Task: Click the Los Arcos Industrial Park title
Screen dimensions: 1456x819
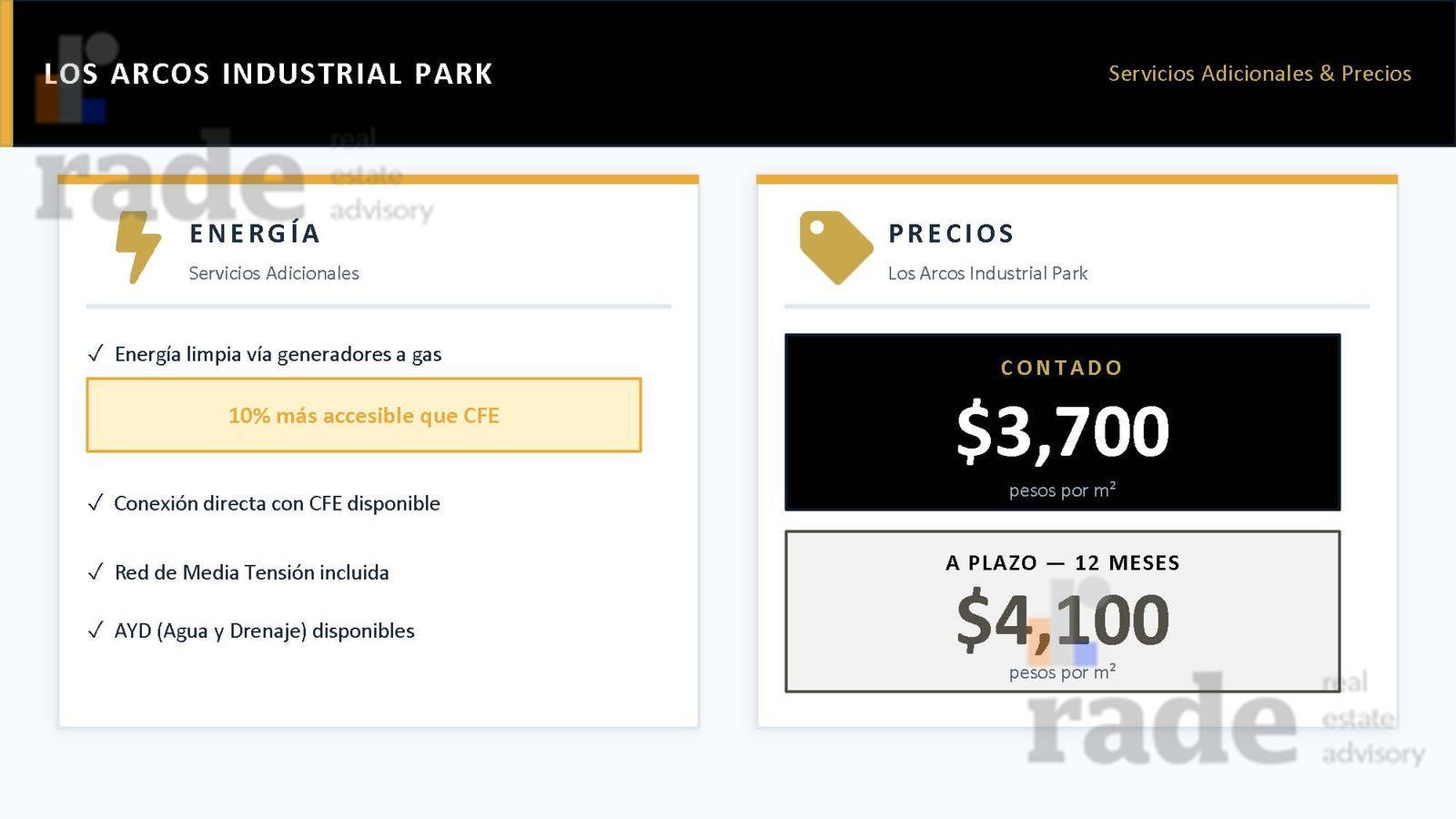Action: (x=268, y=74)
